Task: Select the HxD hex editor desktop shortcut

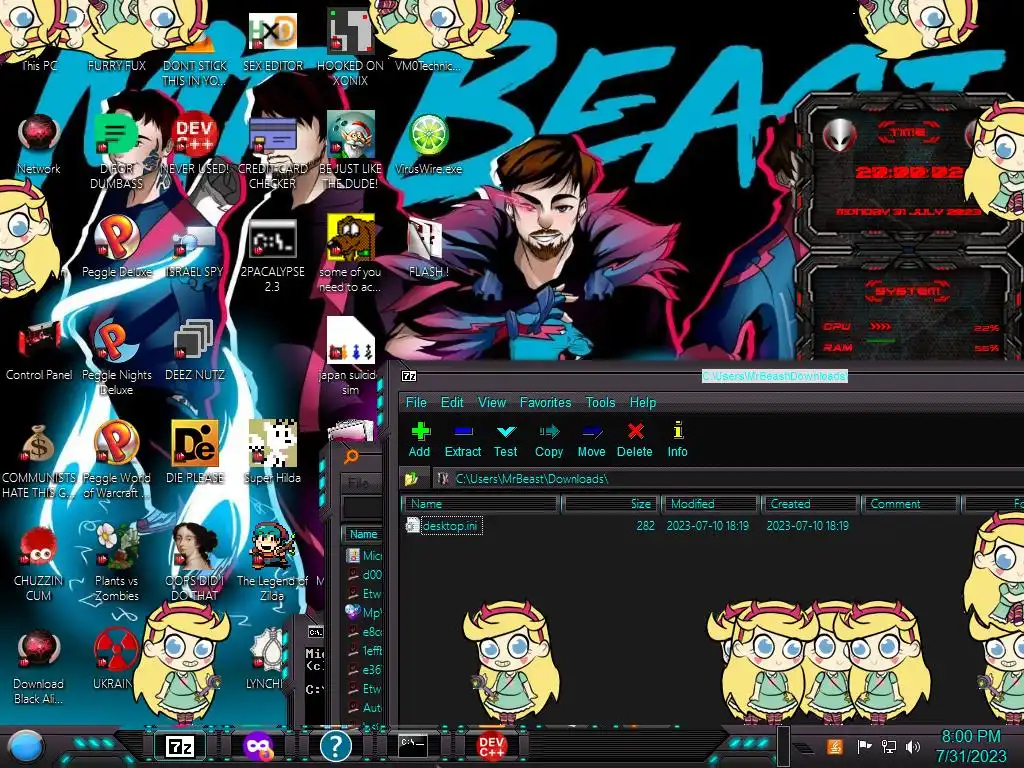Action: click(272, 39)
